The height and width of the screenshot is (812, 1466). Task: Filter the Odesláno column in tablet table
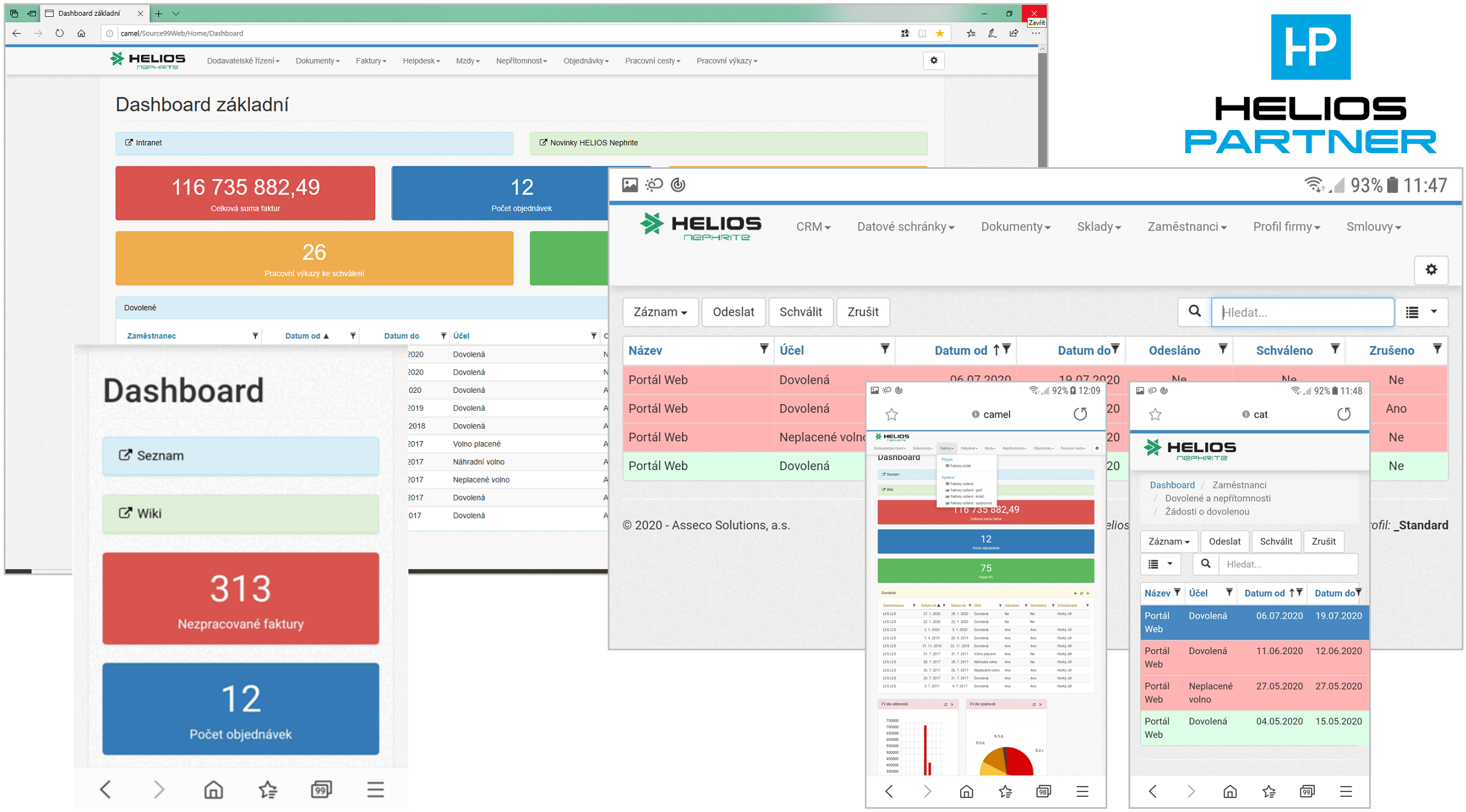[x=1223, y=349]
